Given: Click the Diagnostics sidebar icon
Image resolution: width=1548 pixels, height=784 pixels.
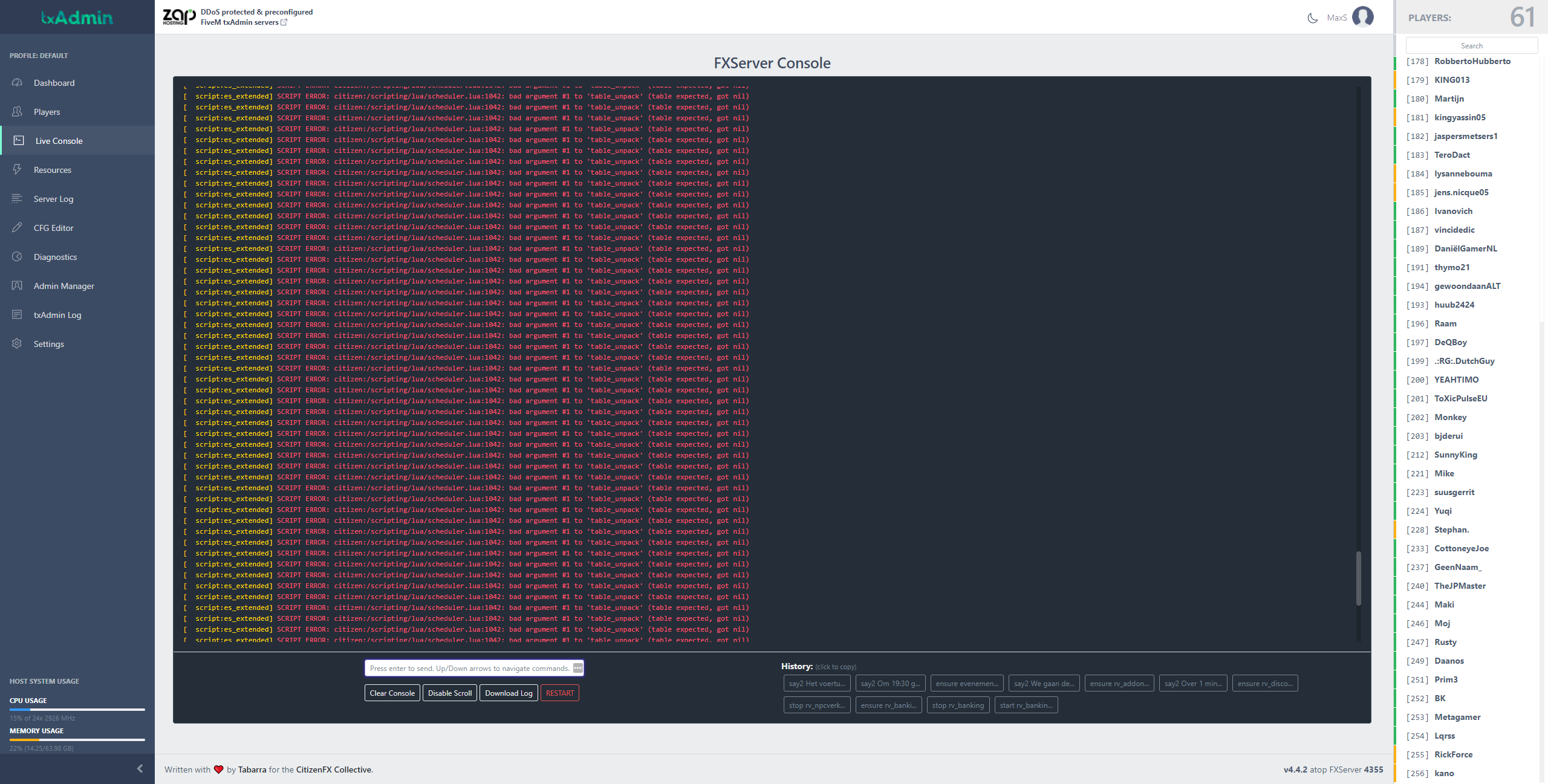Looking at the screenshot, I should pos(17,257).
